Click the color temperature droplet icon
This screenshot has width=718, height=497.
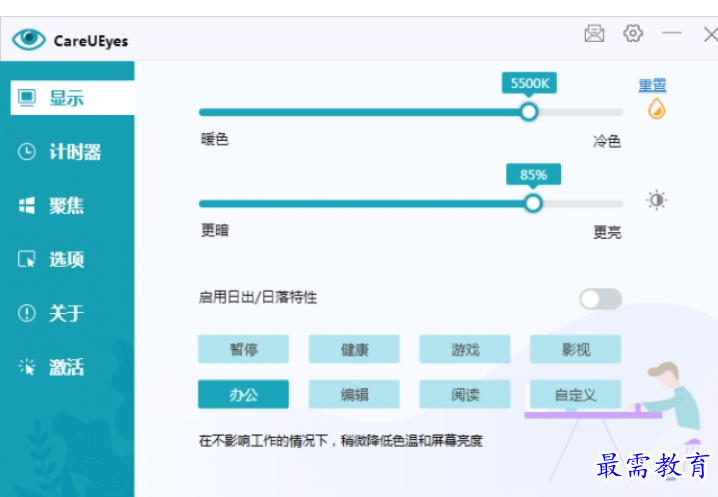tap(656, 109)
